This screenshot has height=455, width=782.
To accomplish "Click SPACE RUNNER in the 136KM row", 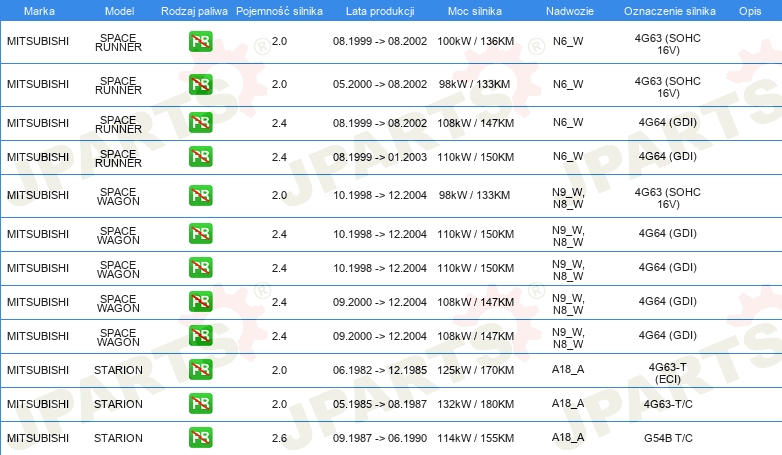I will (x=118, y=42).
